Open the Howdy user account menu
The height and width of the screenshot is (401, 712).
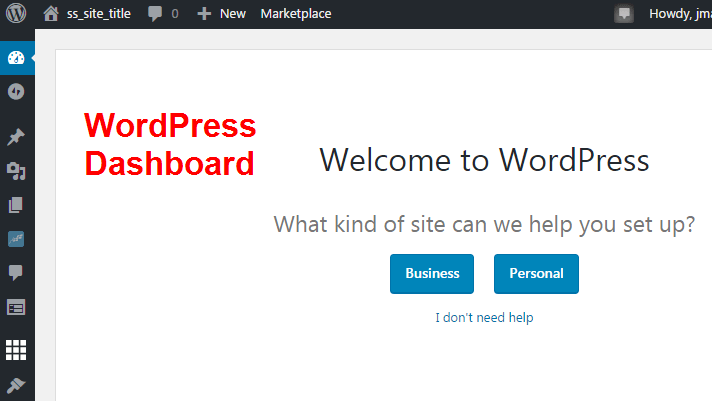click(680, 14)
